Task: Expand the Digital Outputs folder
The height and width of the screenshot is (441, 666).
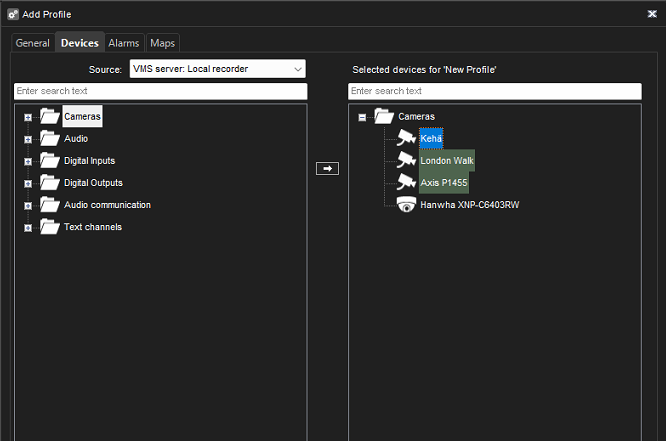Action: point(28,184)
